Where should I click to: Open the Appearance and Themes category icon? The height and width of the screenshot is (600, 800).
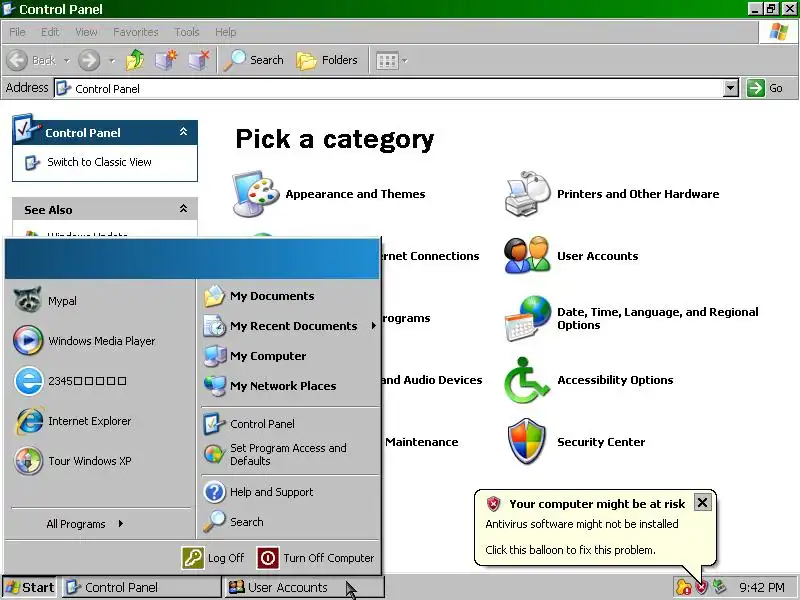click(x=256, y=194)
